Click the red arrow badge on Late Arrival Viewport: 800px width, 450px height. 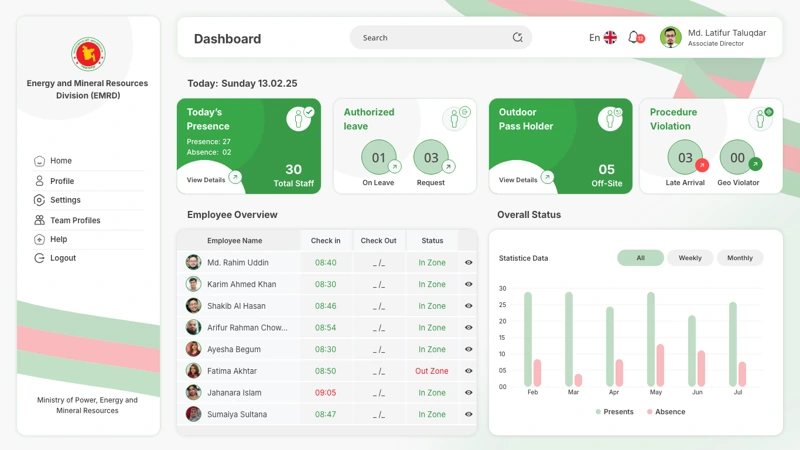click(702, 165)
